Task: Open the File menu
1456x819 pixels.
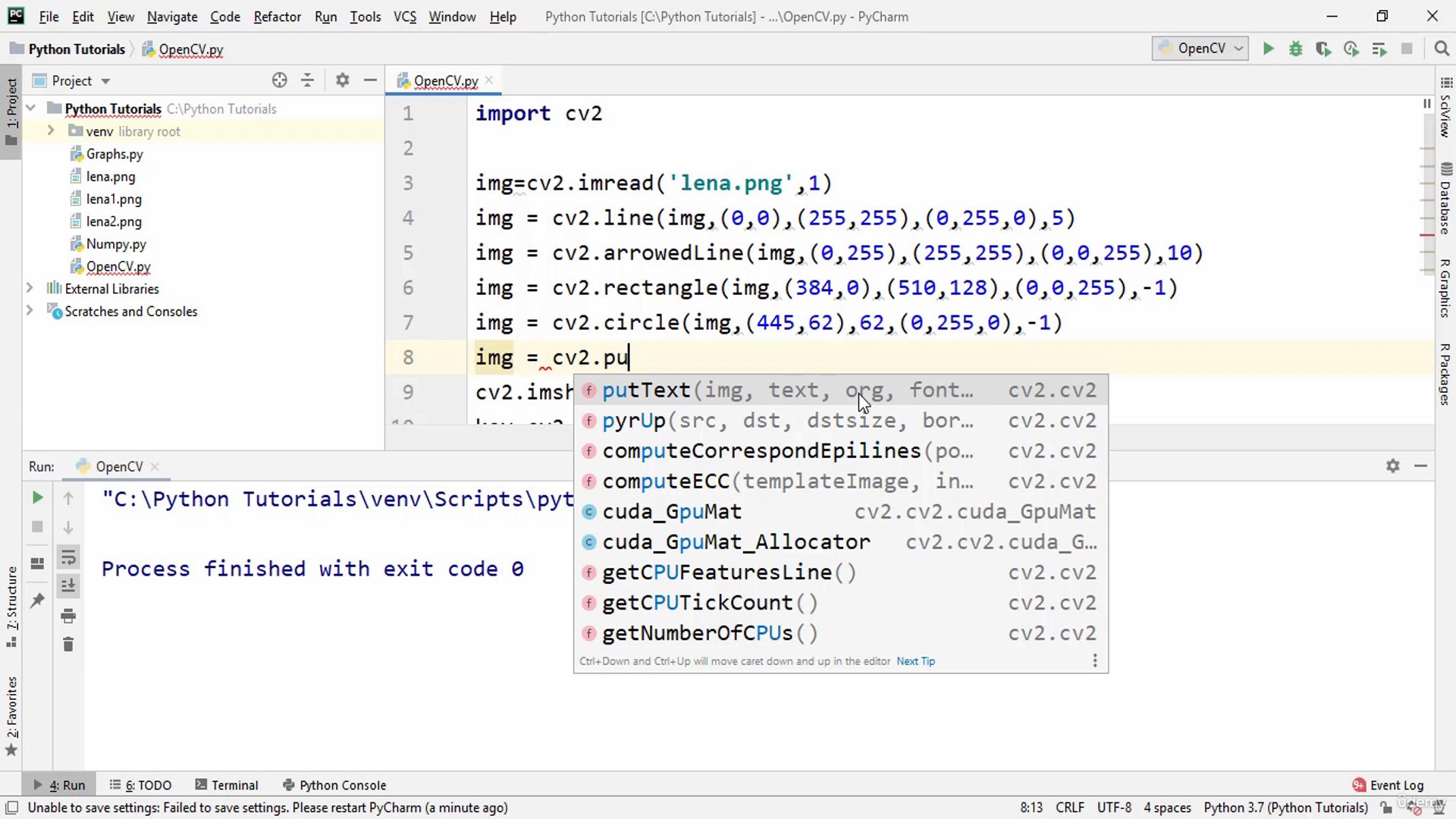Action: 49,17
